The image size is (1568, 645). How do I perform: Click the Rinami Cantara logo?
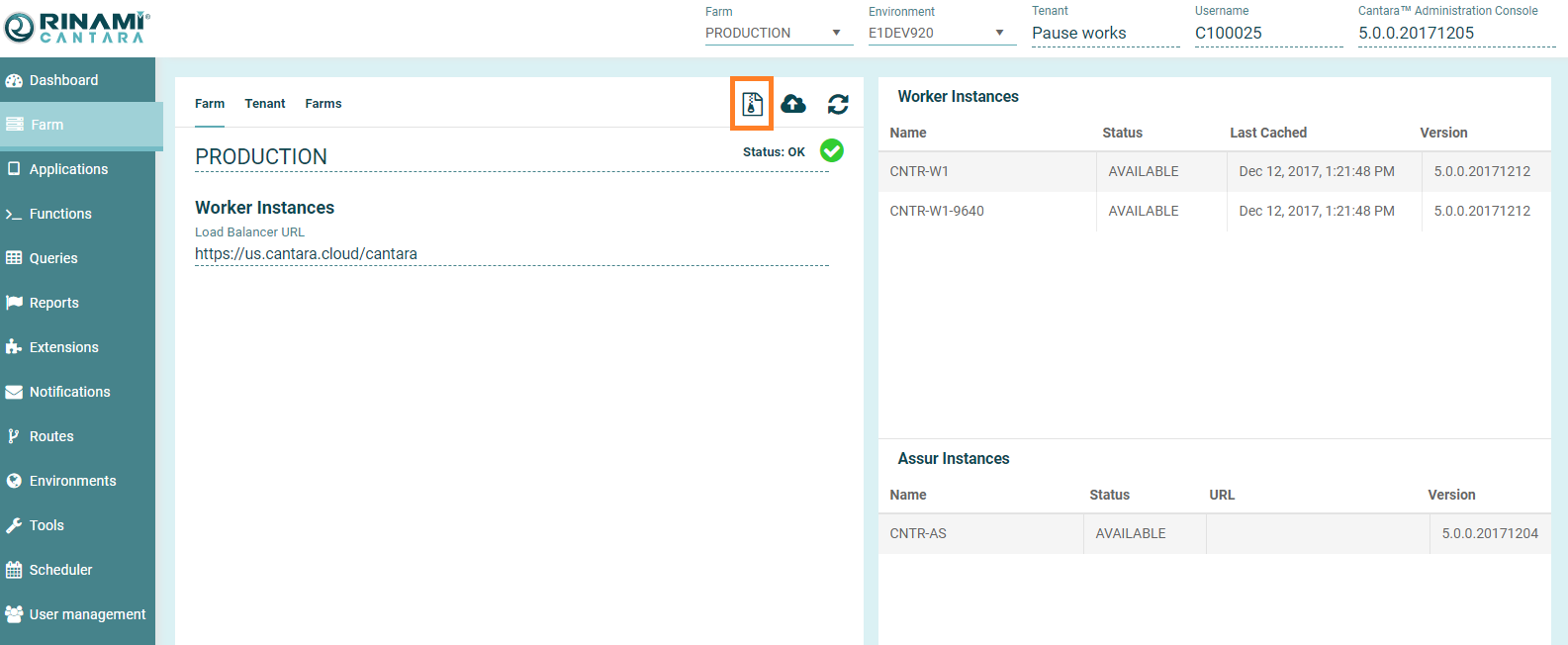77,27
